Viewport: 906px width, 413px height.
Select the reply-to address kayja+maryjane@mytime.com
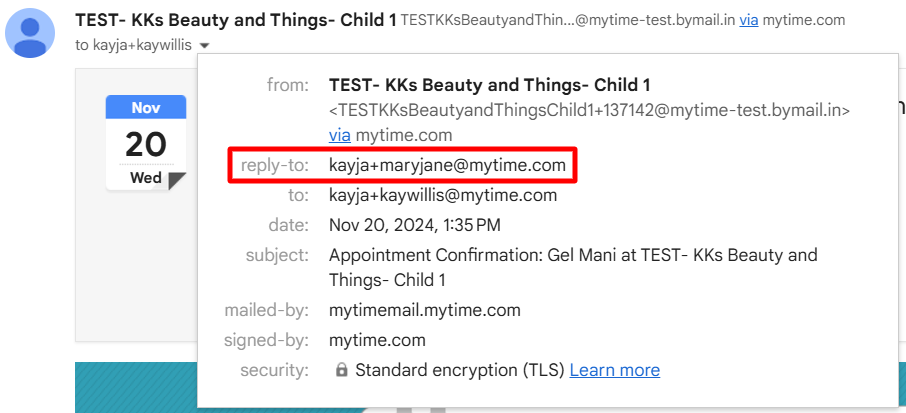[x=447, y=166]
